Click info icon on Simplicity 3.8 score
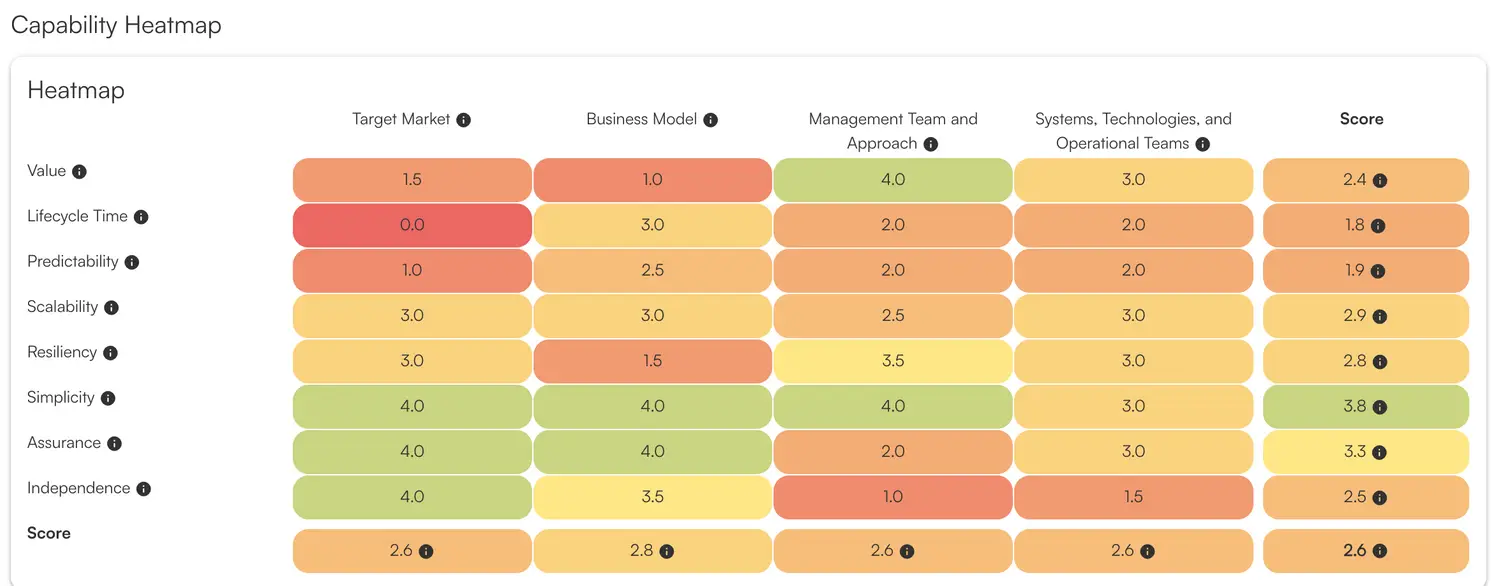This screenshot has width=1500, height=586. click(1380, 407)
